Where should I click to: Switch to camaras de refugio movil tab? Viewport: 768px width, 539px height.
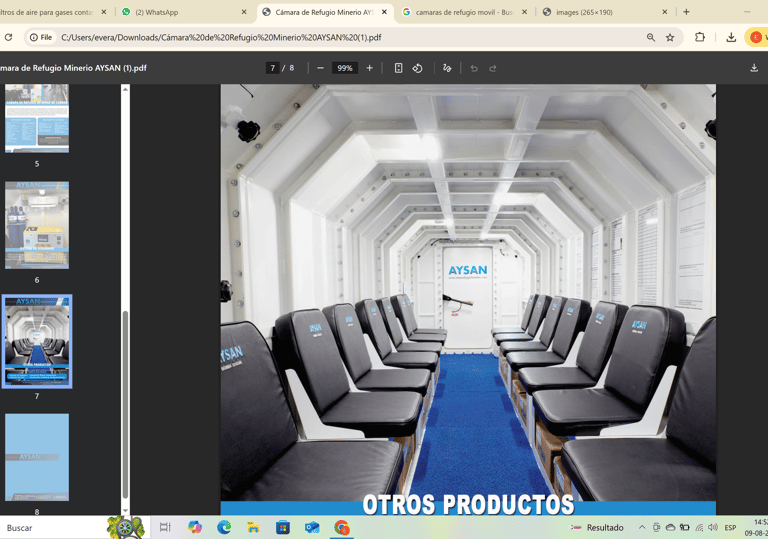pos(464,12)
